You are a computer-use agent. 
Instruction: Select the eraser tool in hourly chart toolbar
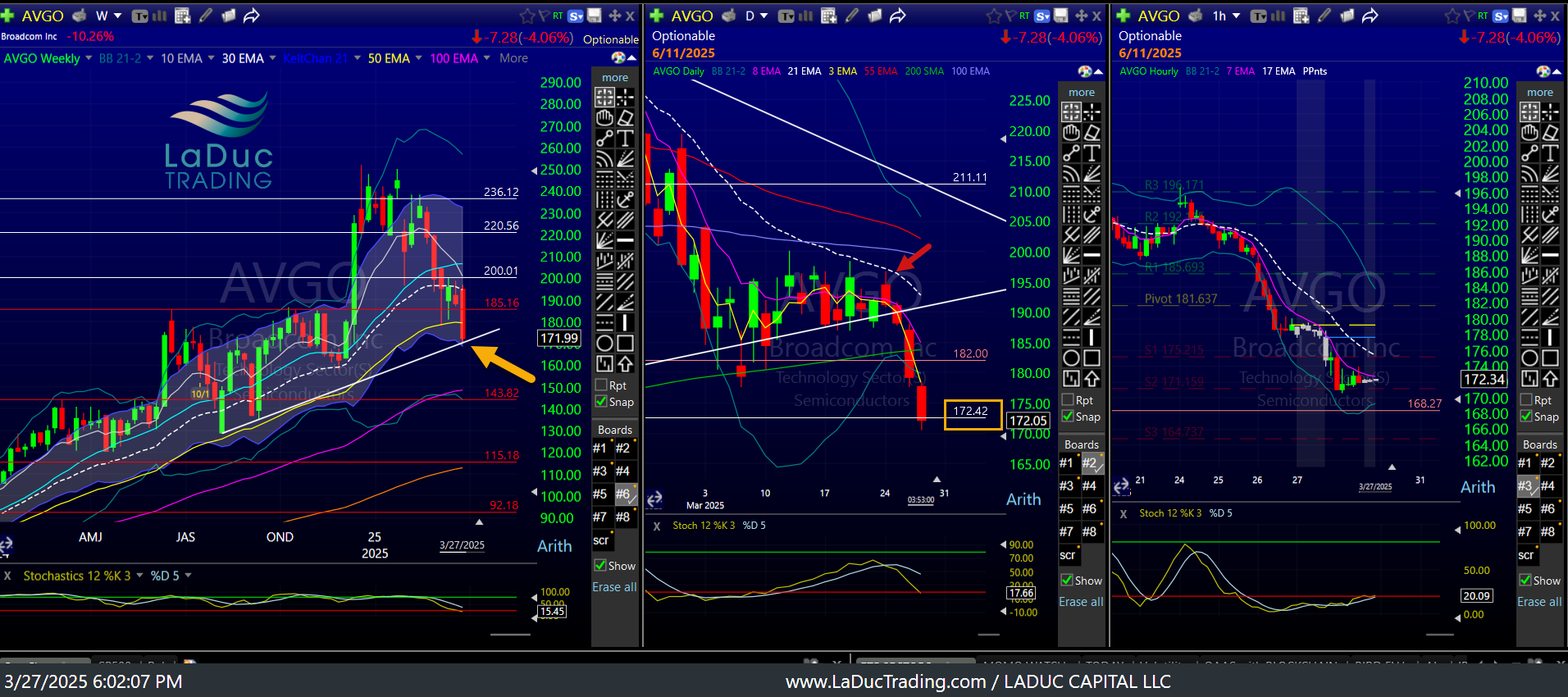pyautogui.click(x=1550, y=132)
